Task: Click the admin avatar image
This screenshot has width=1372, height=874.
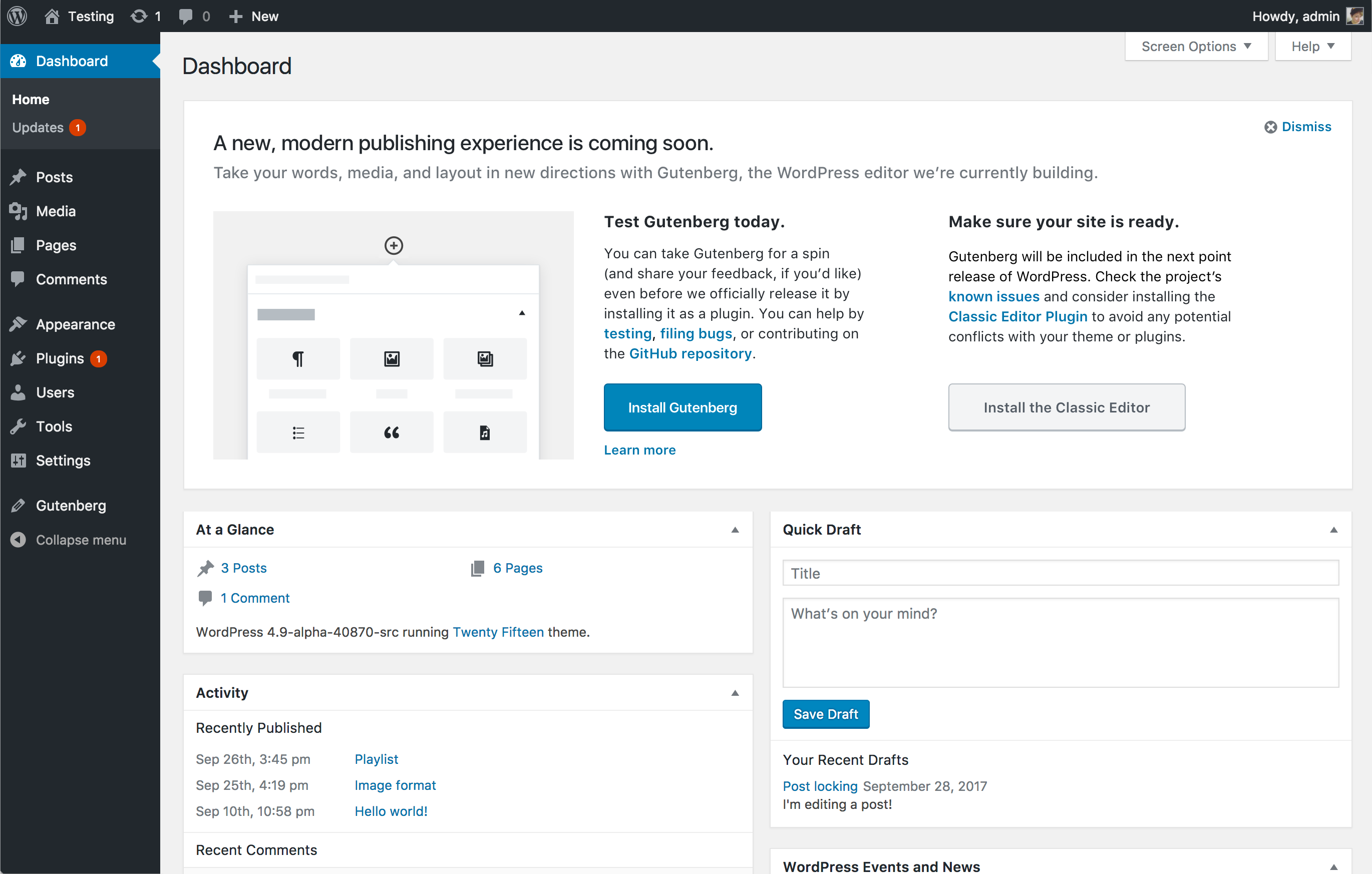Action: [x=1354, y=16]
